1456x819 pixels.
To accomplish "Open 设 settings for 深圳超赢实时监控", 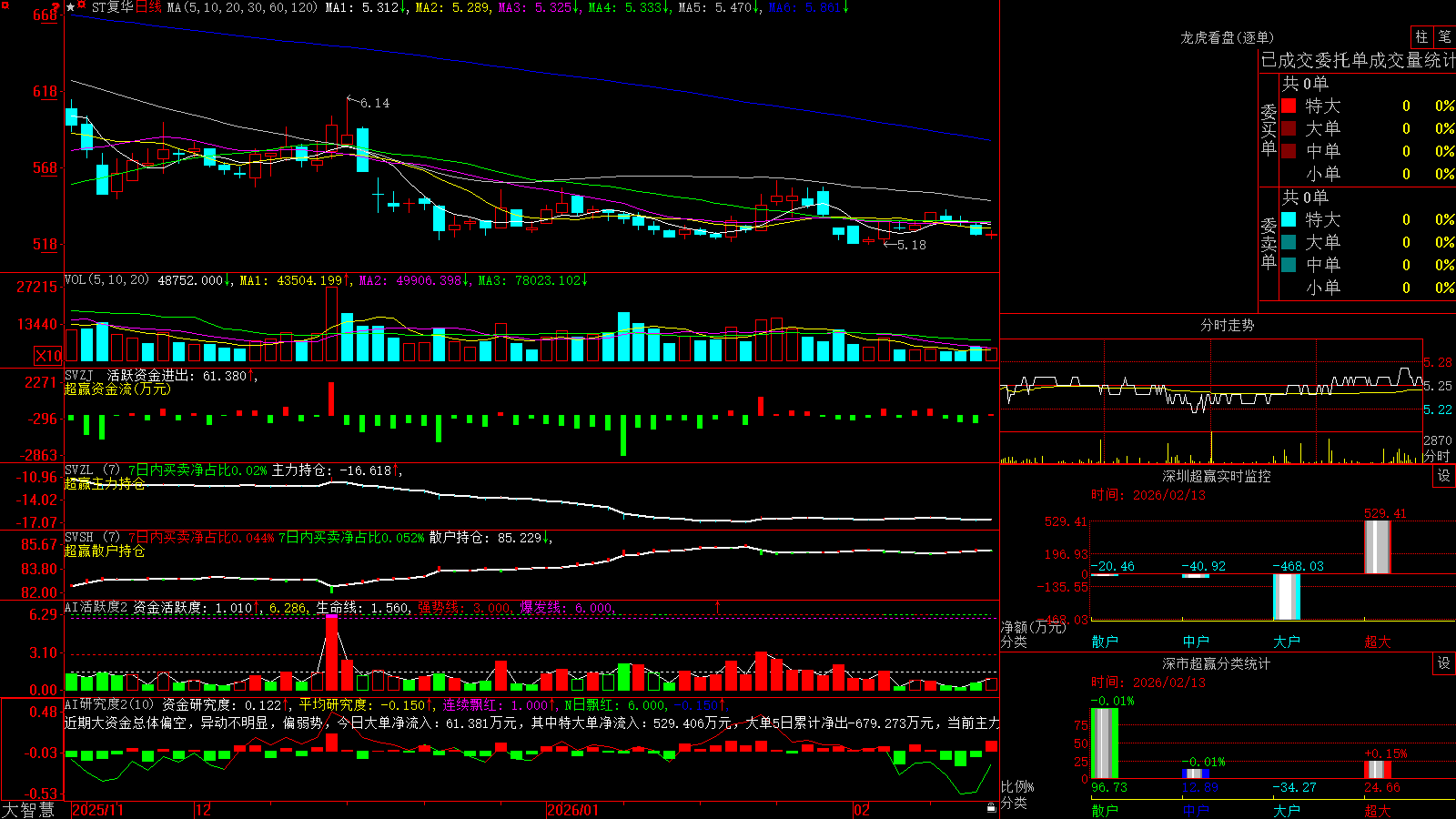I will tap(1444, 476).
